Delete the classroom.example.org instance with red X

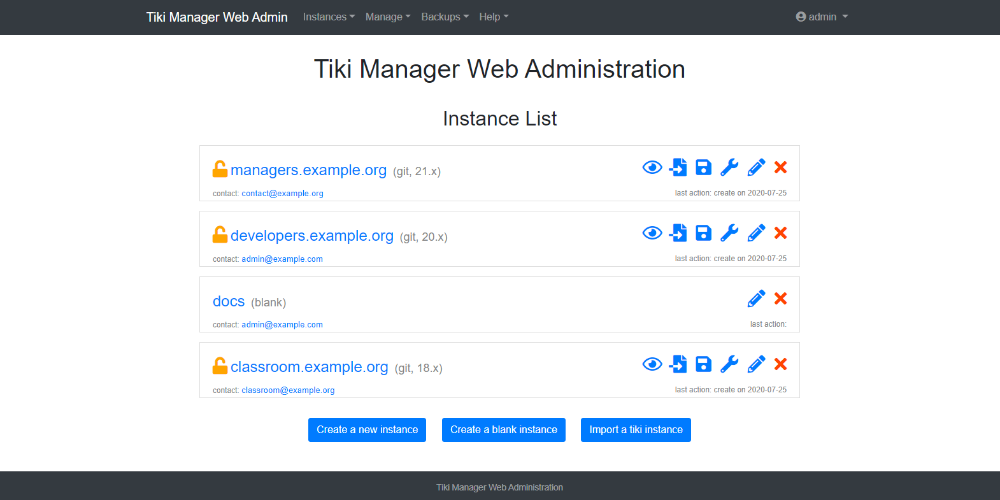coord(780,364)
